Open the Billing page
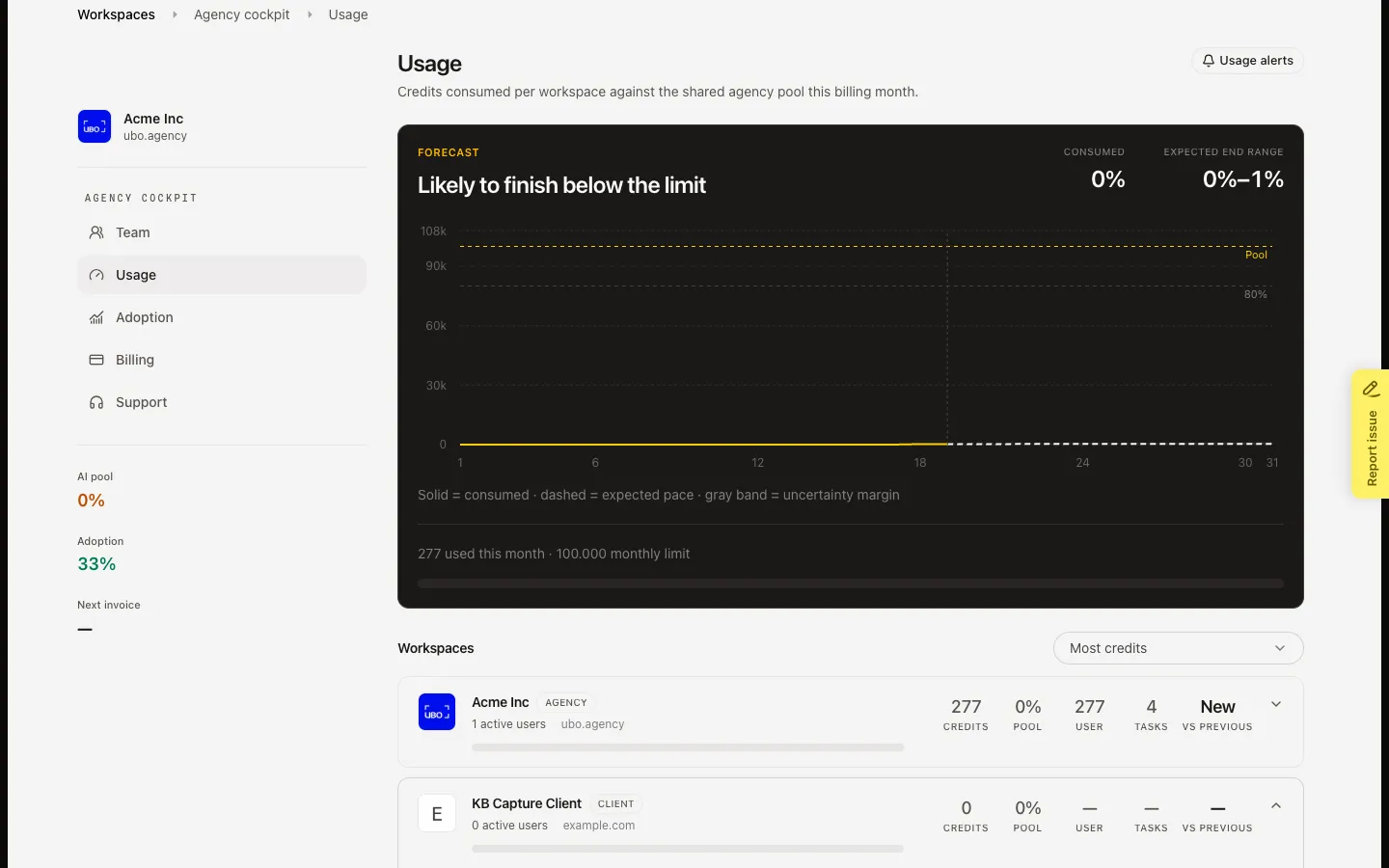The image size is (1389, 868). pos(222,360)
